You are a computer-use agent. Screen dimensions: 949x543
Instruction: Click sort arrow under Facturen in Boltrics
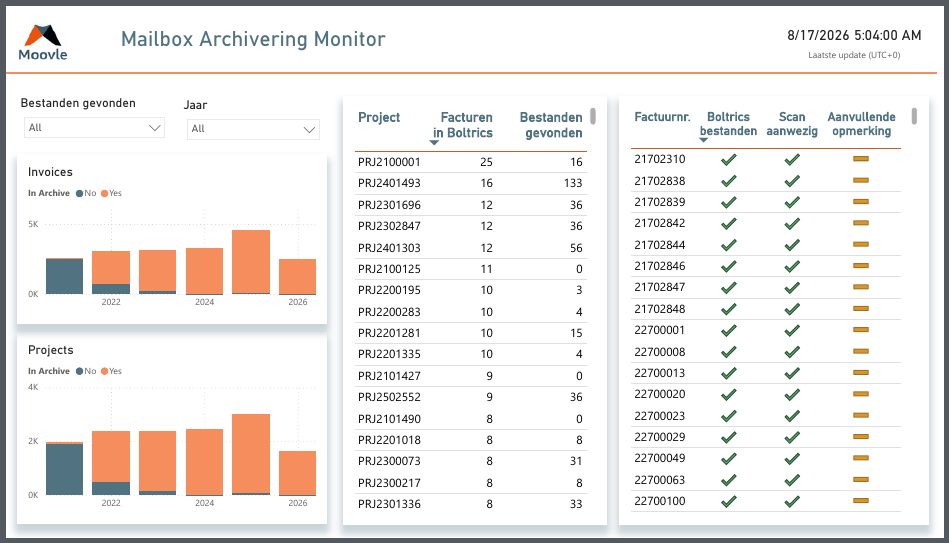(434, 143)
